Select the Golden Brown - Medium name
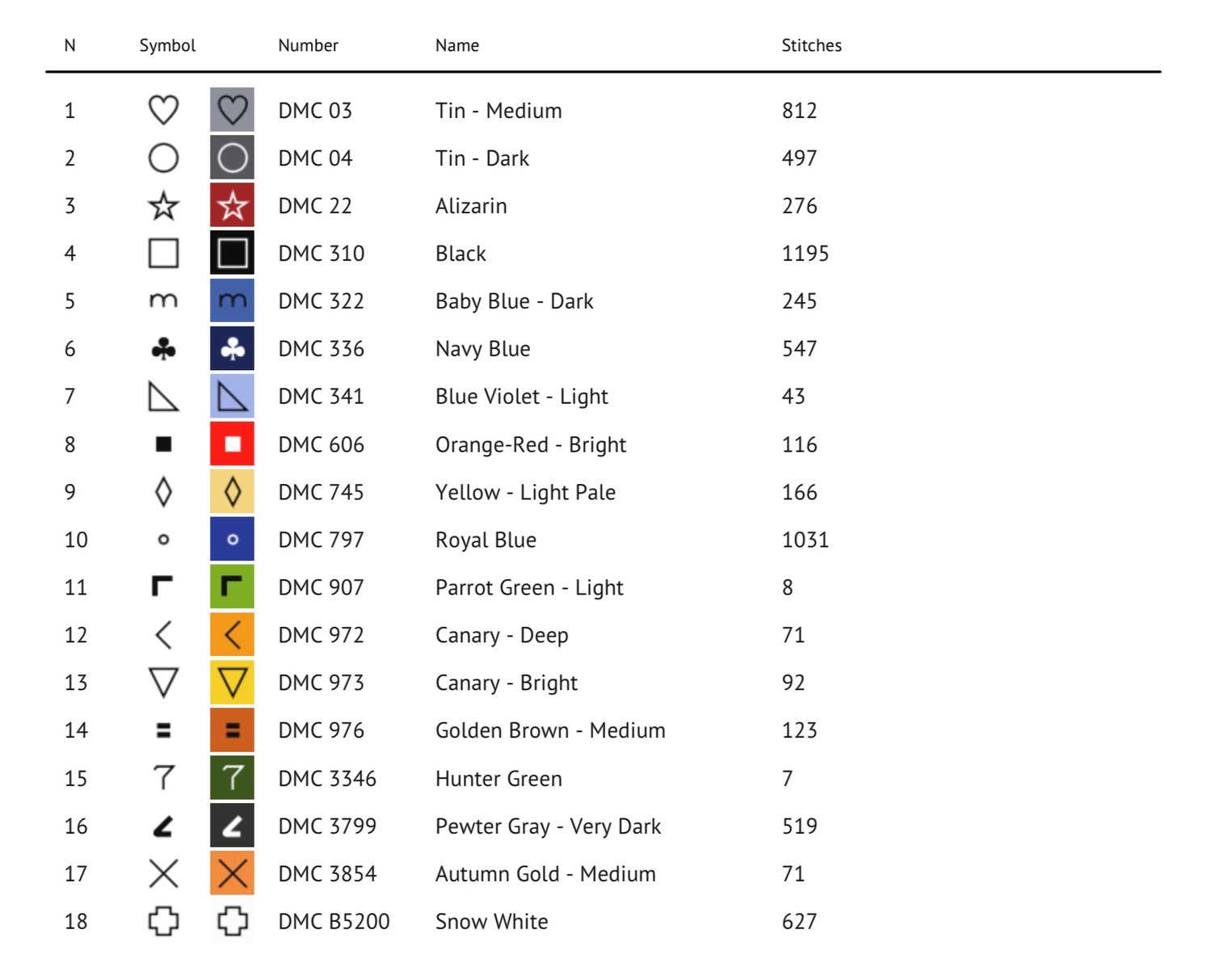Screen dimensions: 1212x980 pyautogui.click(x=550, y=730)
